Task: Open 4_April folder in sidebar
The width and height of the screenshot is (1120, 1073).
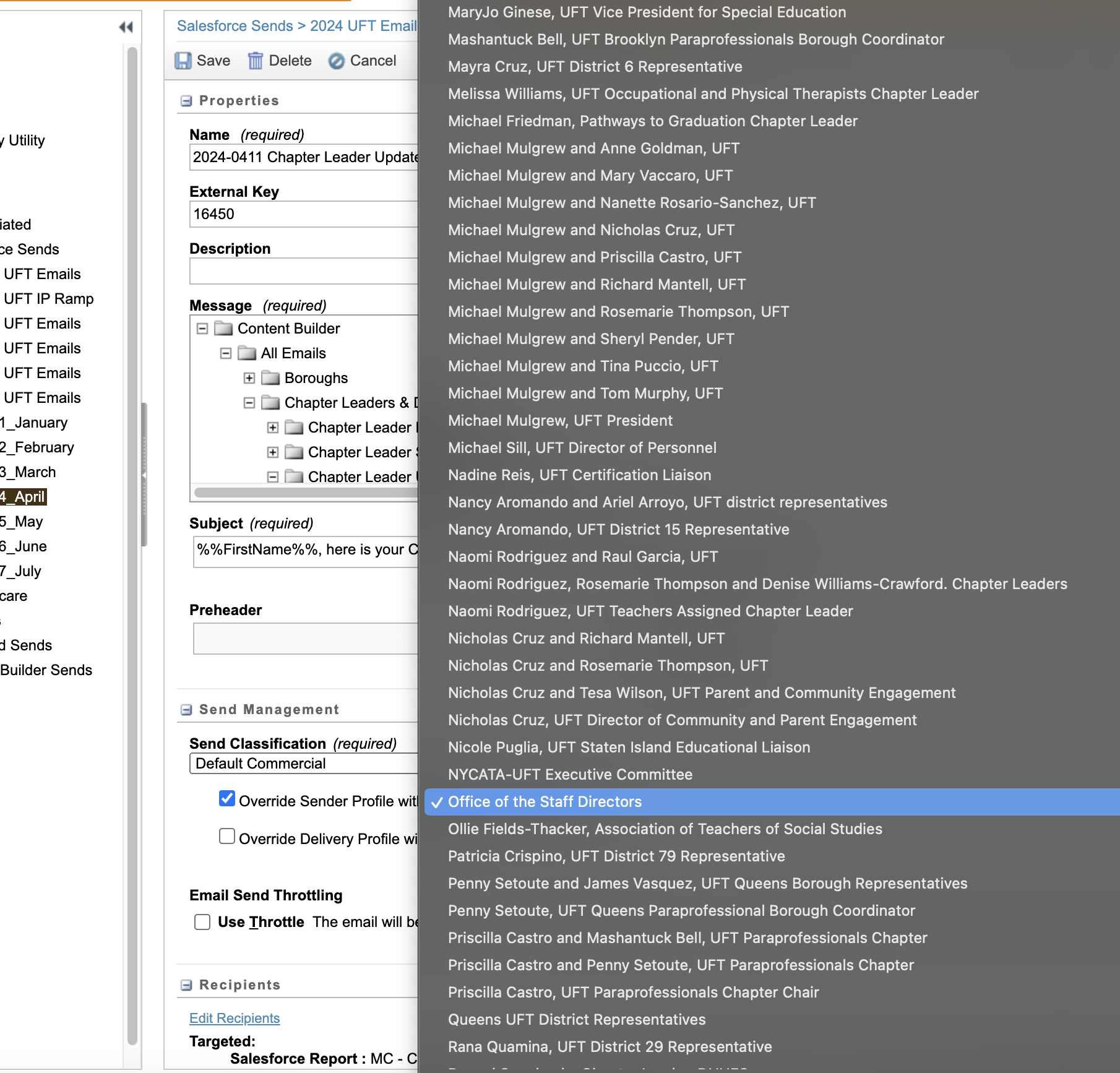Action: (x=23, y=497)
